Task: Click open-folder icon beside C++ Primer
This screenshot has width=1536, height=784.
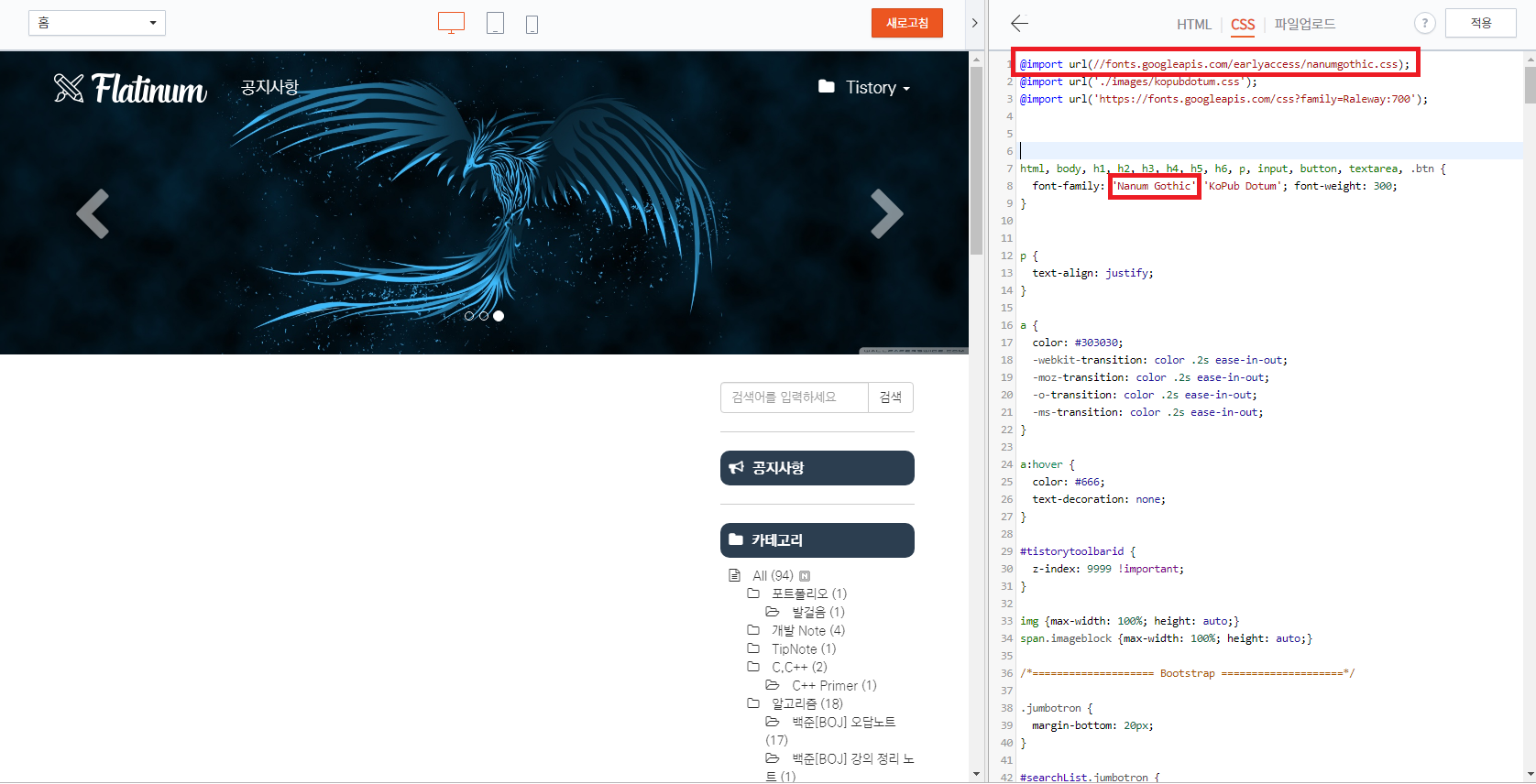Action: (773, 685)
